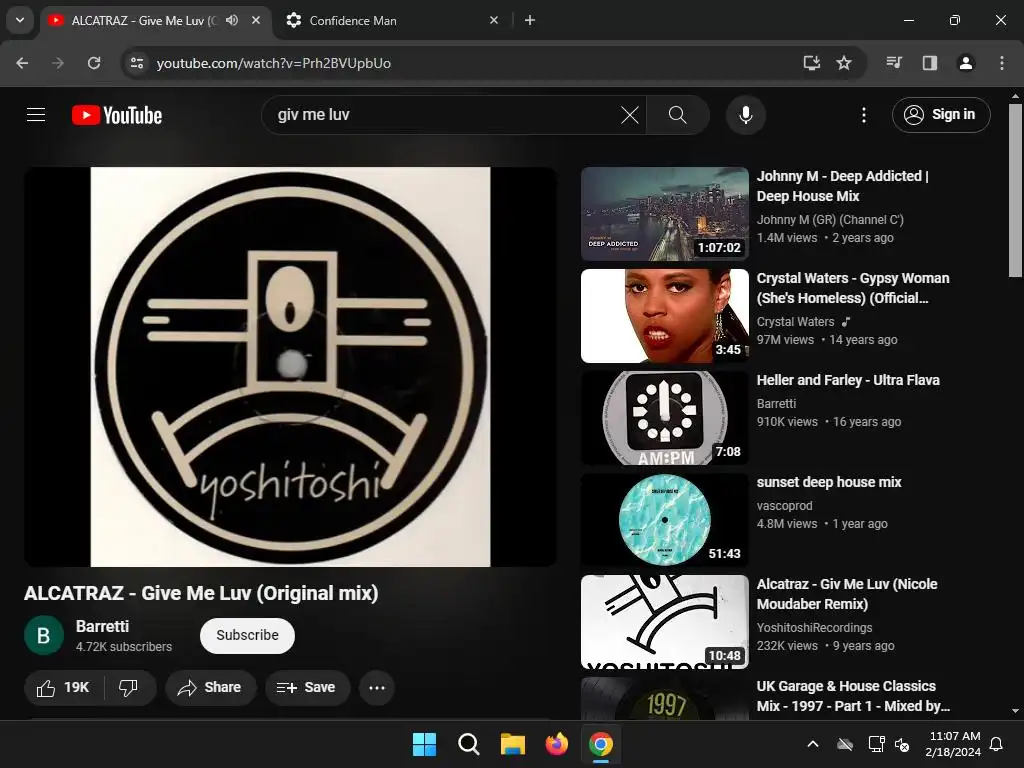Visit the YoshitoshiRecordings channel name
This screenshot has height=768, width=1024.
click(x=814, y=628)
